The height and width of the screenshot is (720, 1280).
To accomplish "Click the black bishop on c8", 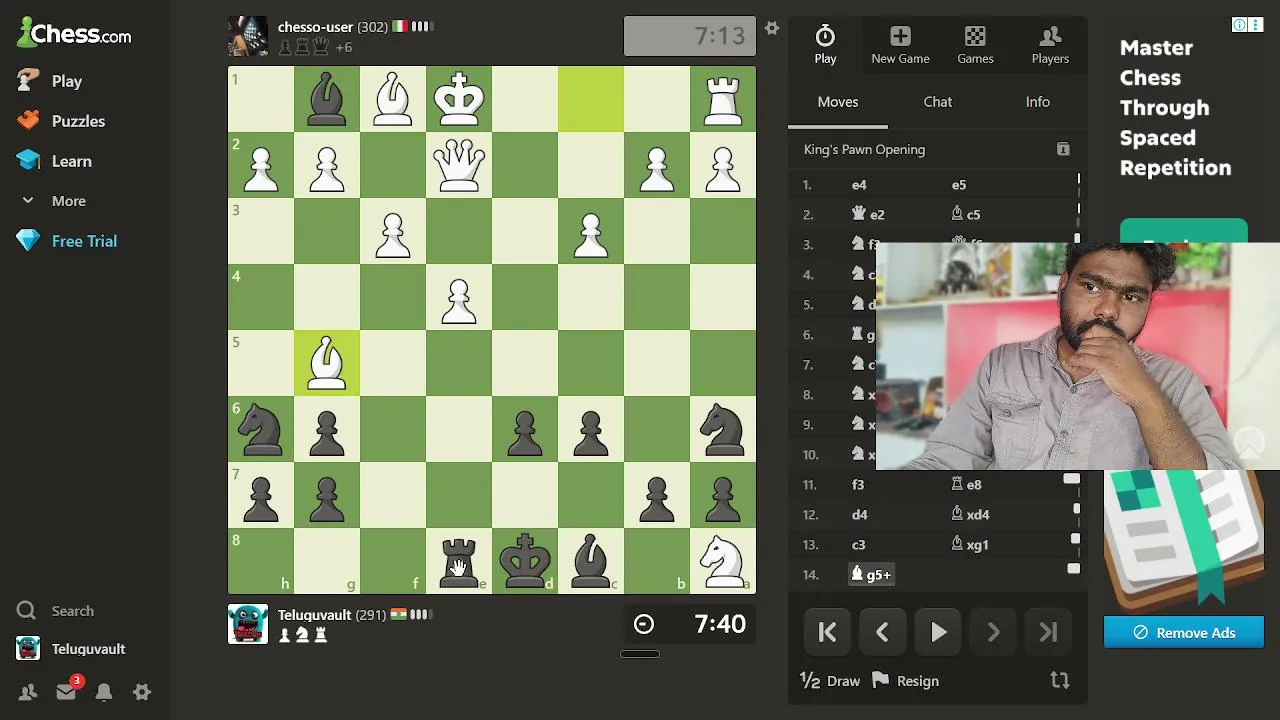I will coord(591,561).
